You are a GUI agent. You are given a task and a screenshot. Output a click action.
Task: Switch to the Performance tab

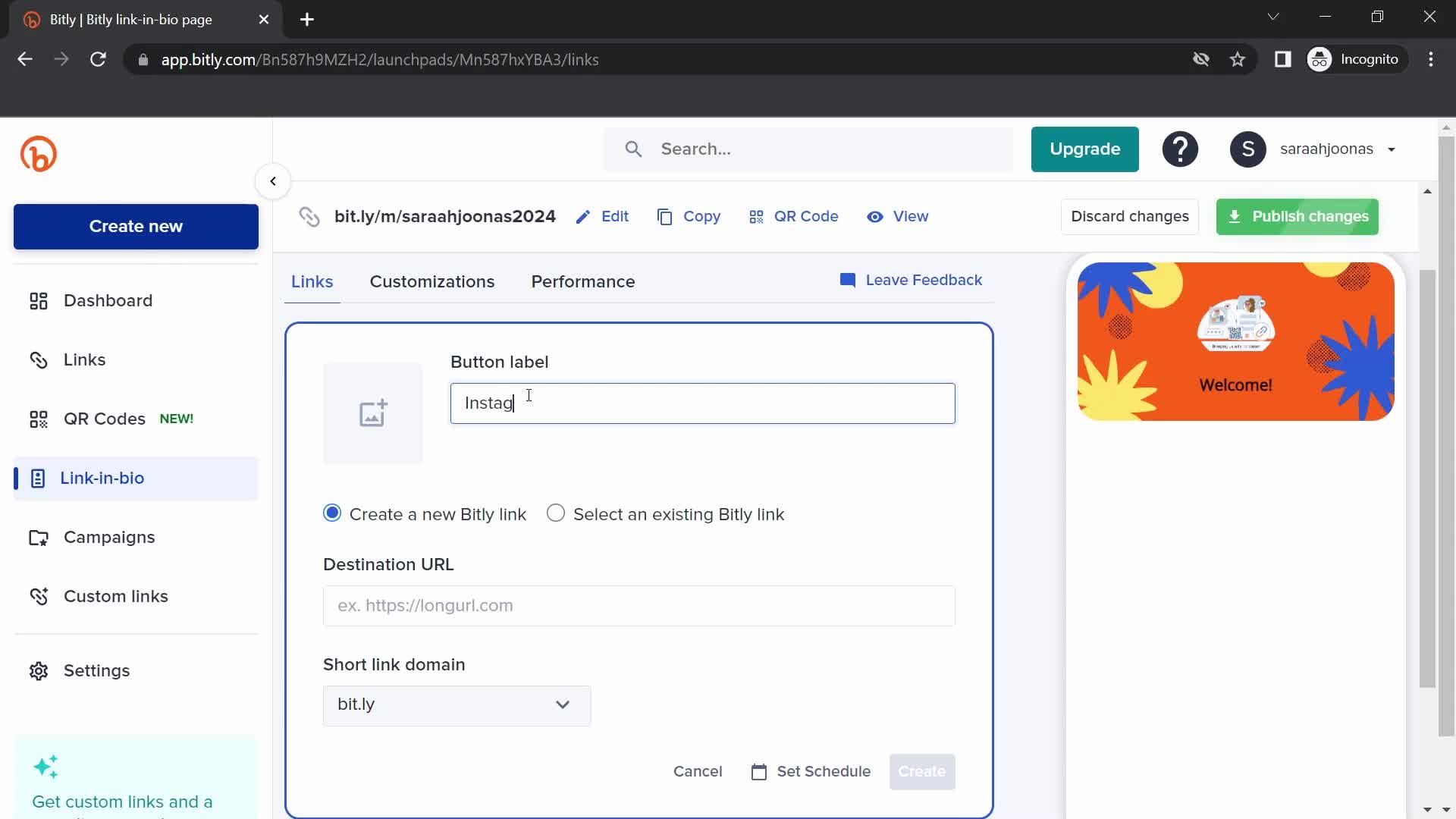(583, 281)
